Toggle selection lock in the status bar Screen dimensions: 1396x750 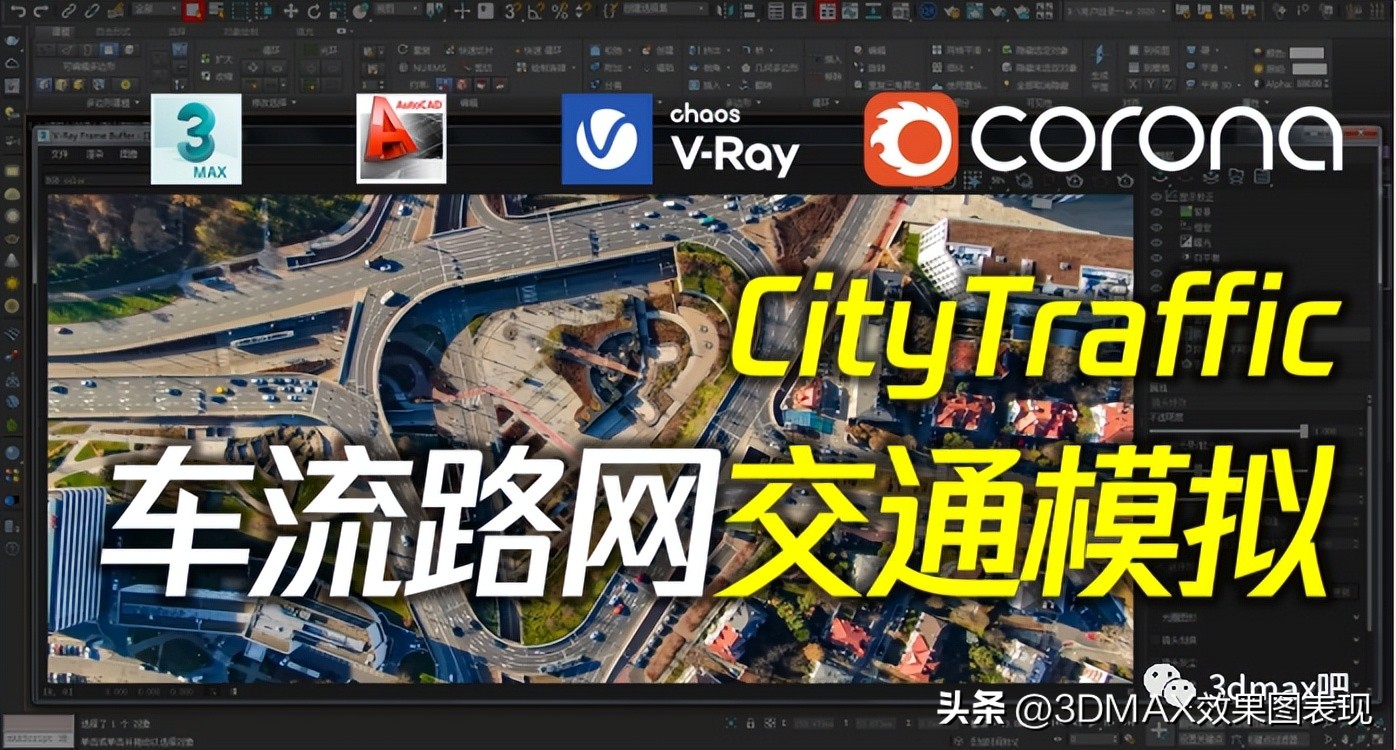coord(752,722)
